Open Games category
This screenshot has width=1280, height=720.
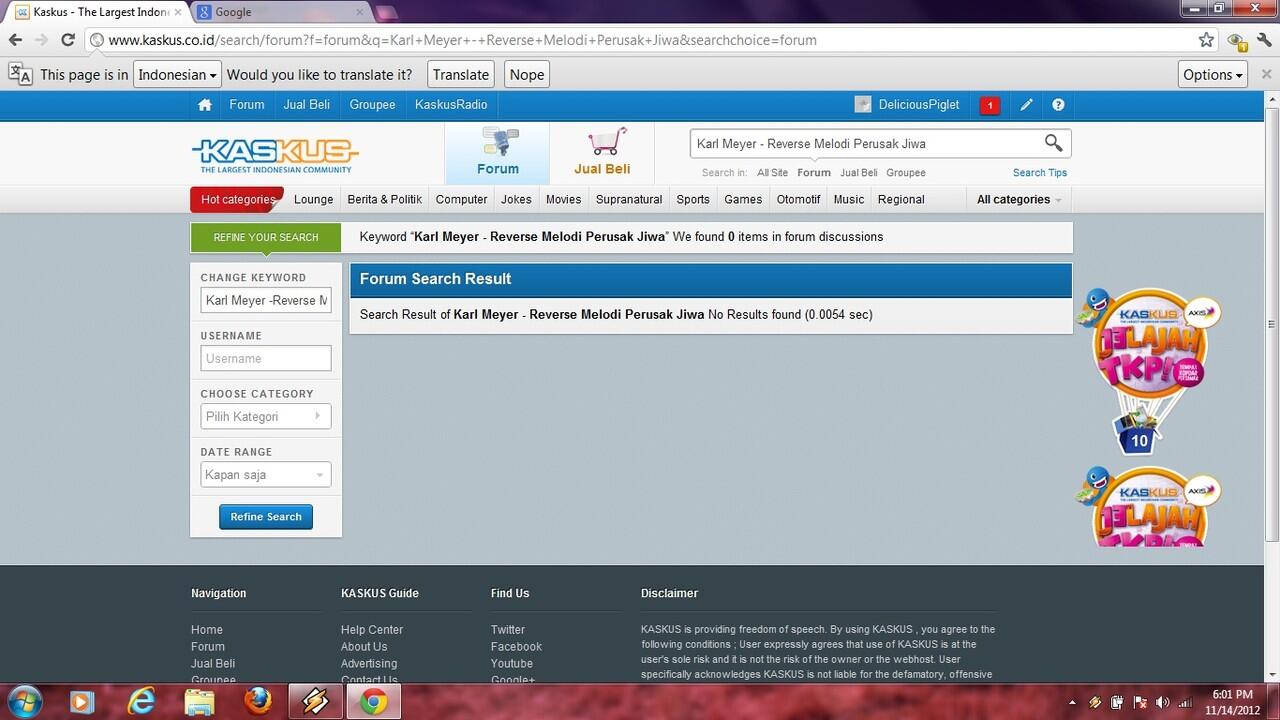pyautogui.click(x=743, y=199)
